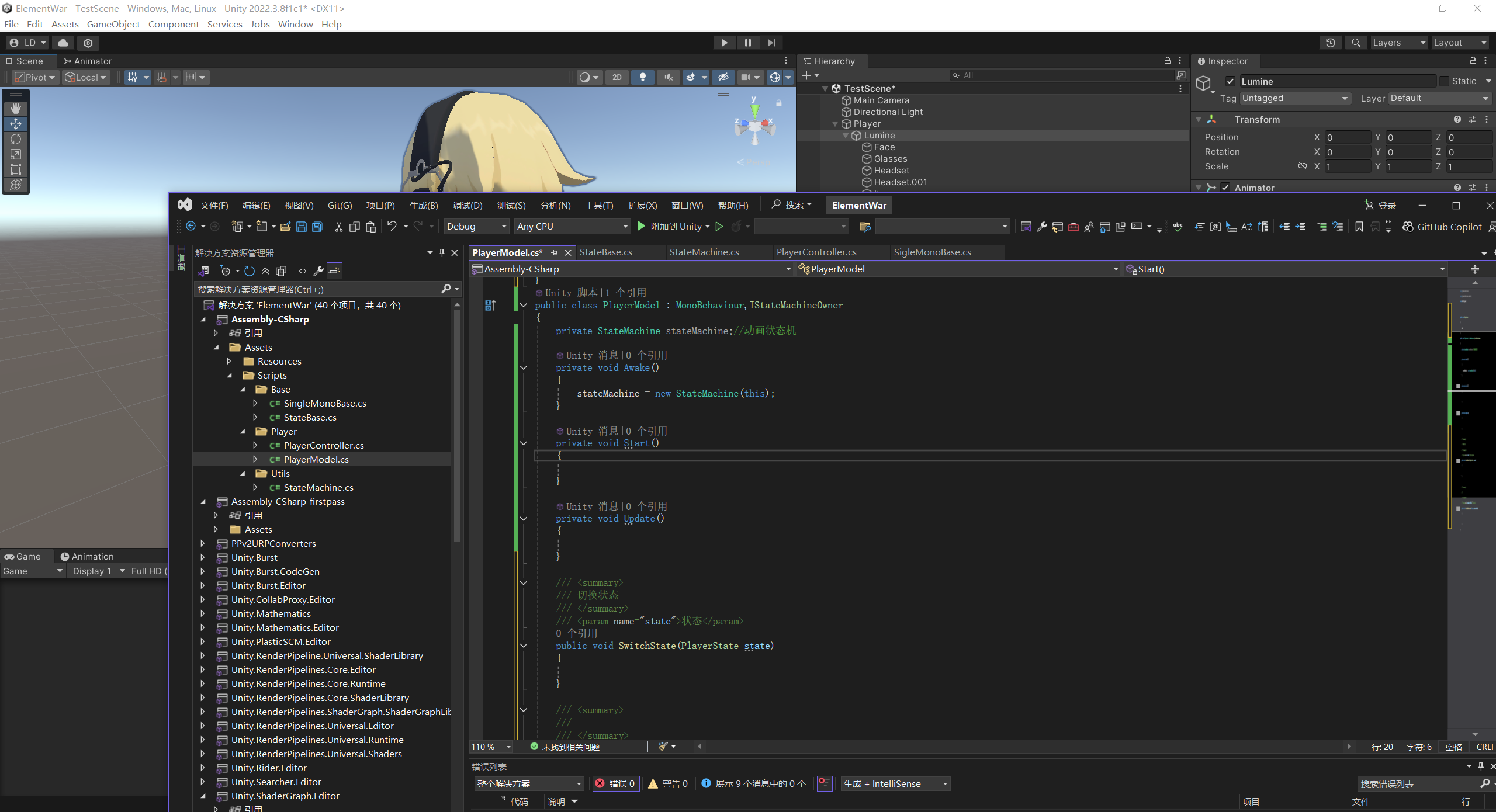Open Unity Cloud services icon
Screen dimensions: 1496x812
63,43
